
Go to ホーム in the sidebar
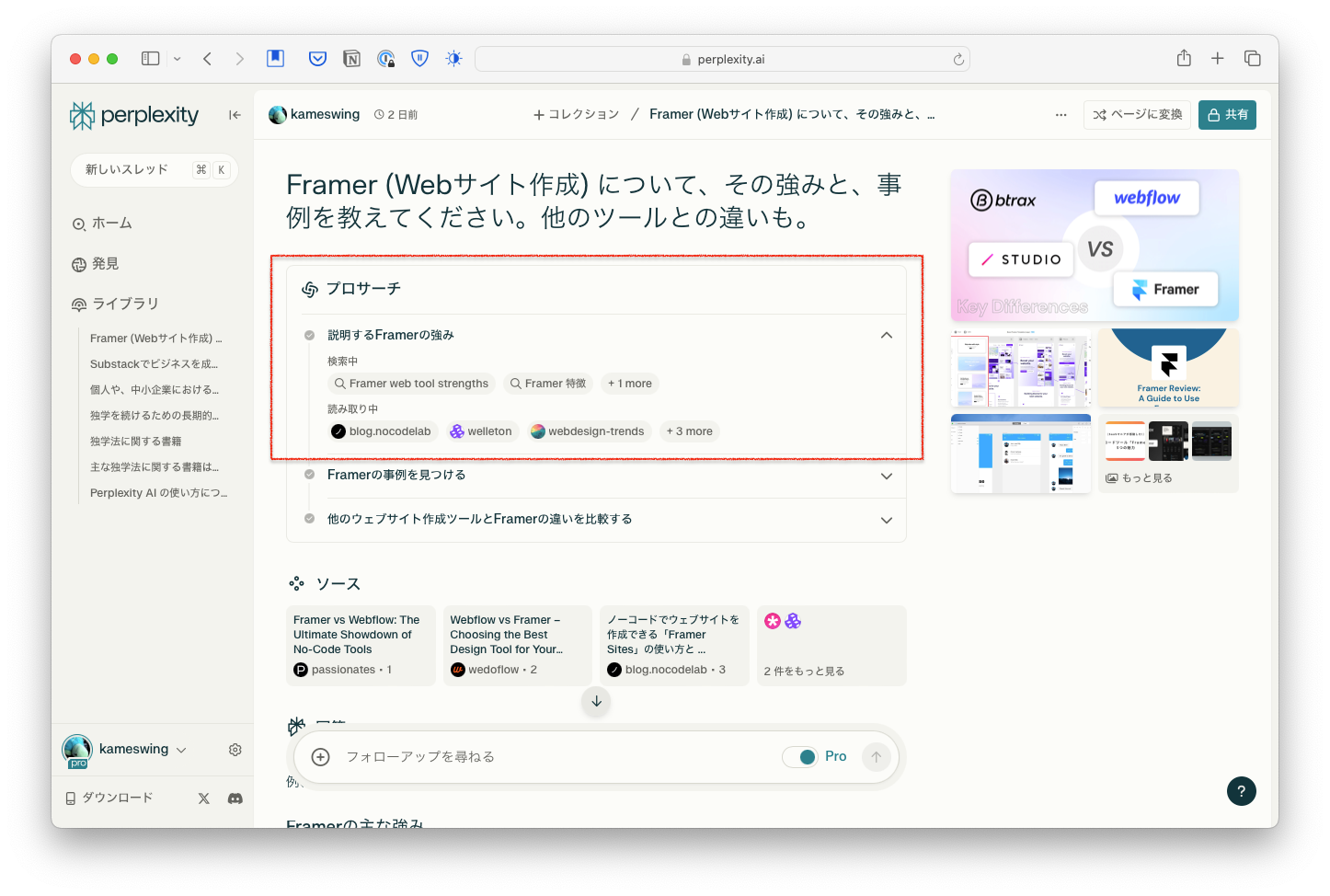(102, 224)
